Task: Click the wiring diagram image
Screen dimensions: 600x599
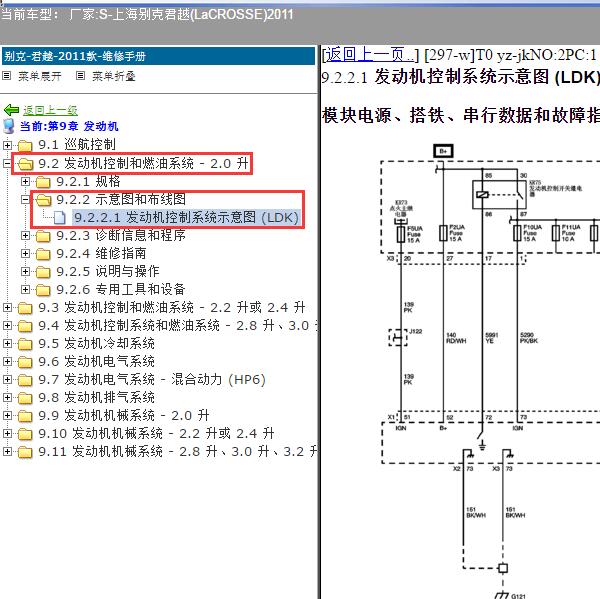Action: (490, 369)
